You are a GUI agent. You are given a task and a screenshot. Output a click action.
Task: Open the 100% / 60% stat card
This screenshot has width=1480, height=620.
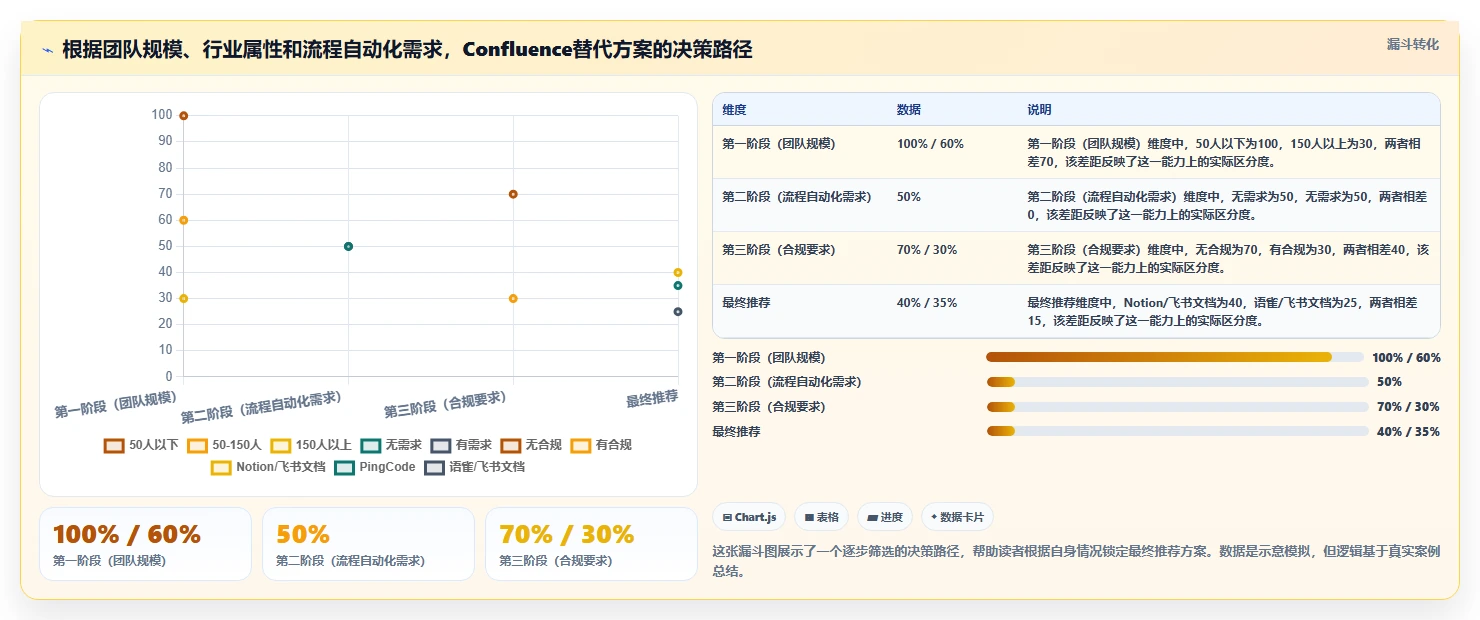click(146, 544)
